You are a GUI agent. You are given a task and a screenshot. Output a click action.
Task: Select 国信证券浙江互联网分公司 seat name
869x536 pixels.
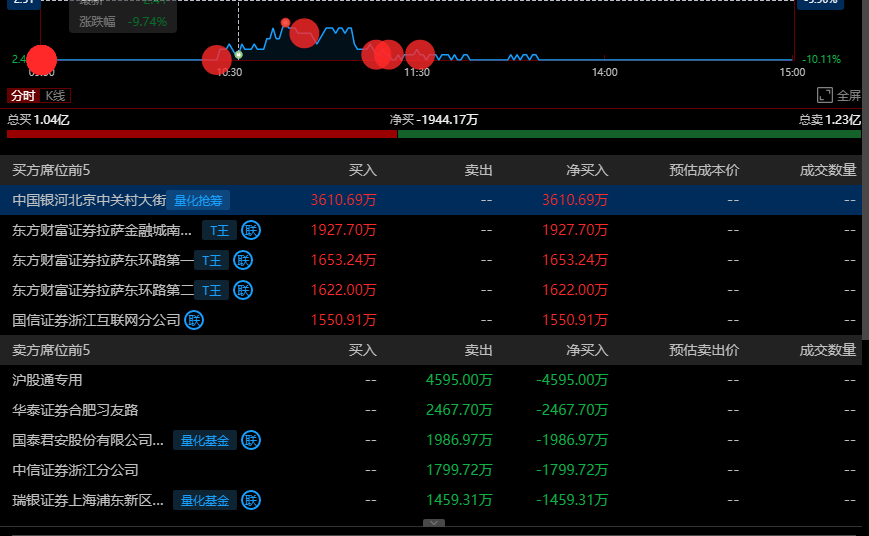click(x=96, y=320)
